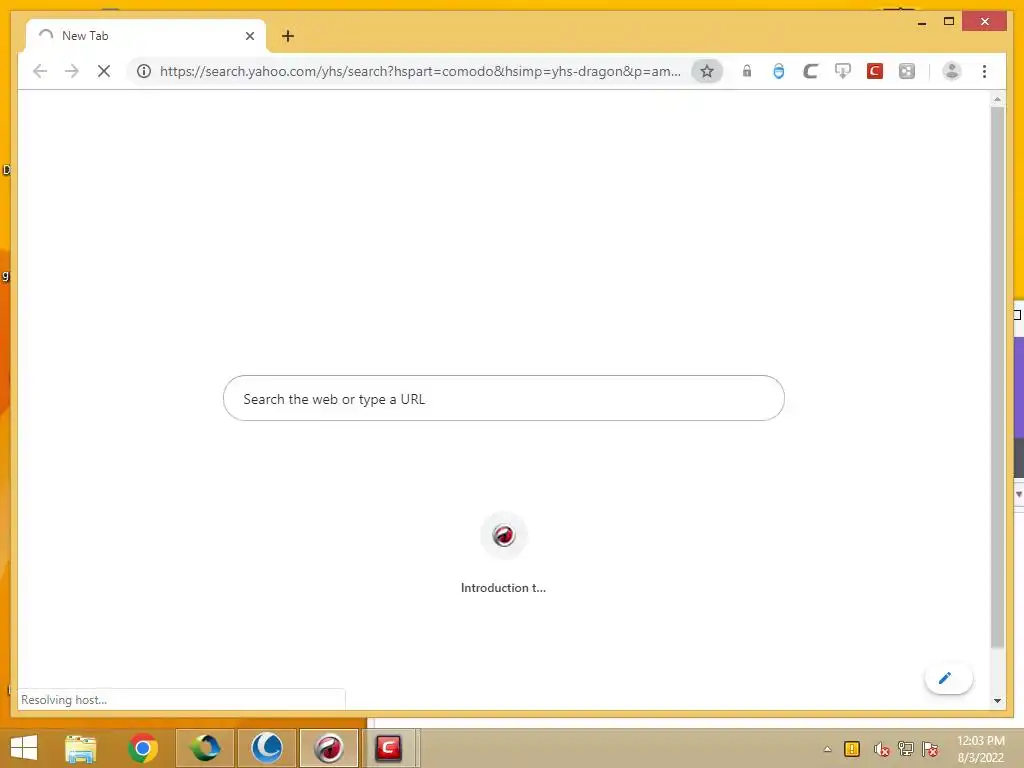Open the yellow warning tray icon

[852, 749]
